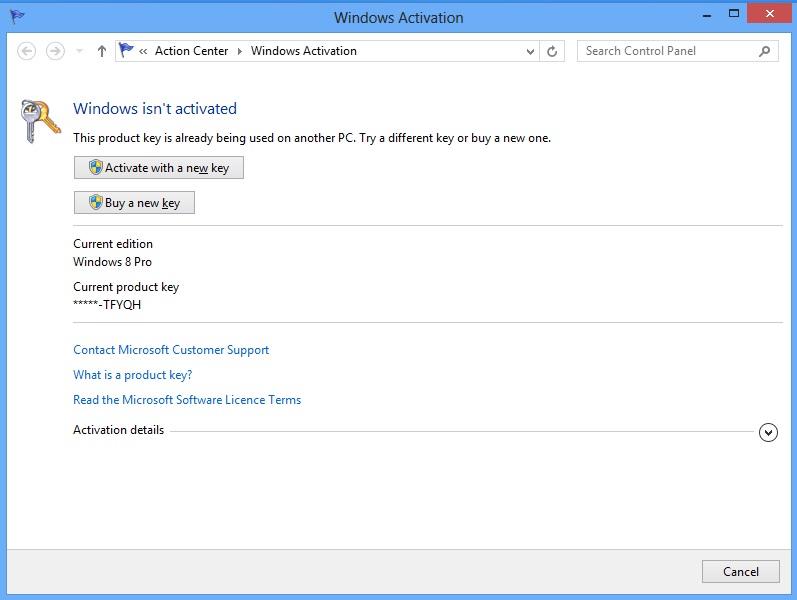
Task: Expand the Activation details section
Action: coord(768,432)
